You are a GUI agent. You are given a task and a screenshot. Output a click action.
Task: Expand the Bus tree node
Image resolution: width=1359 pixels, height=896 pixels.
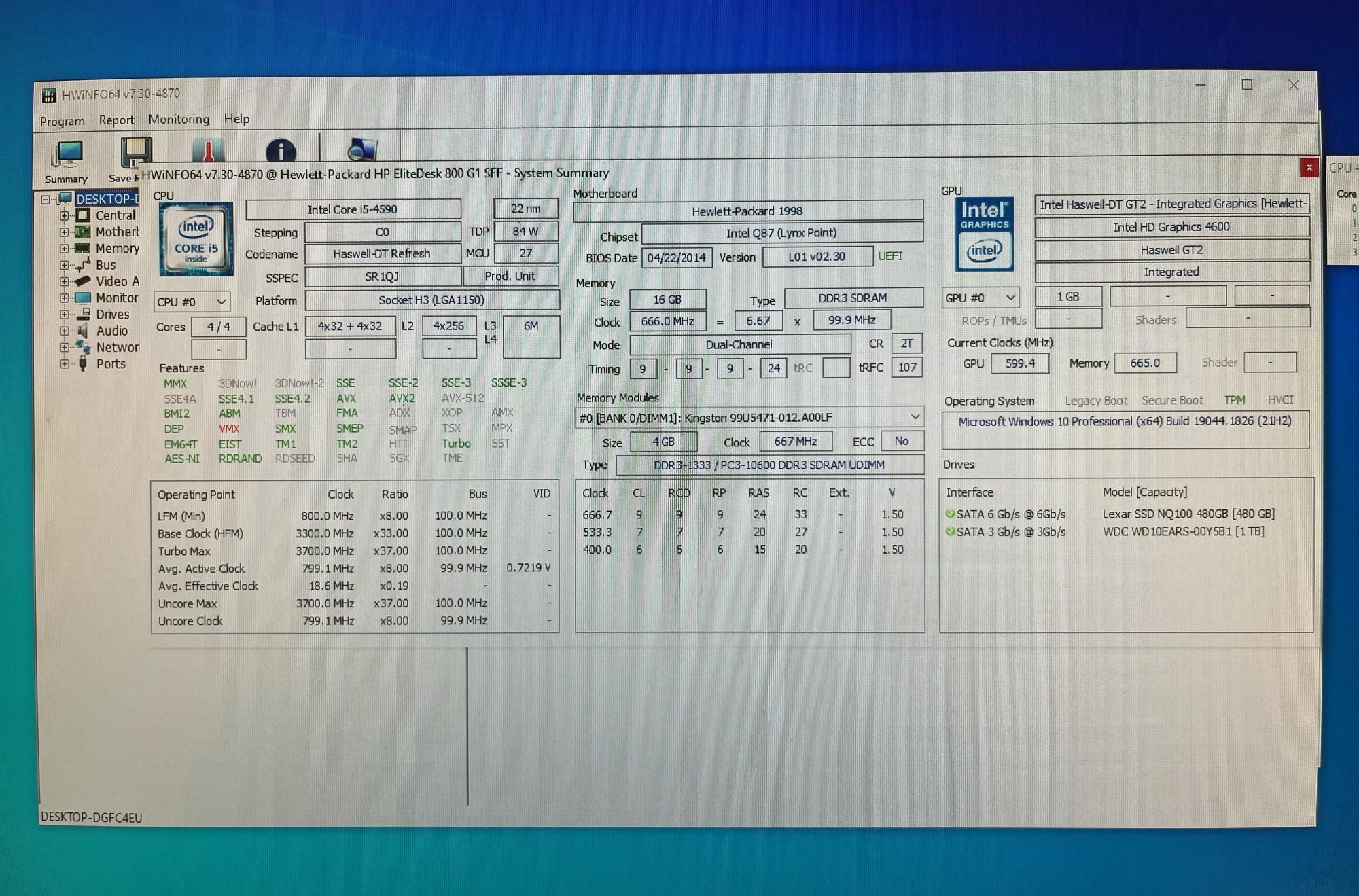pos(64,265)
